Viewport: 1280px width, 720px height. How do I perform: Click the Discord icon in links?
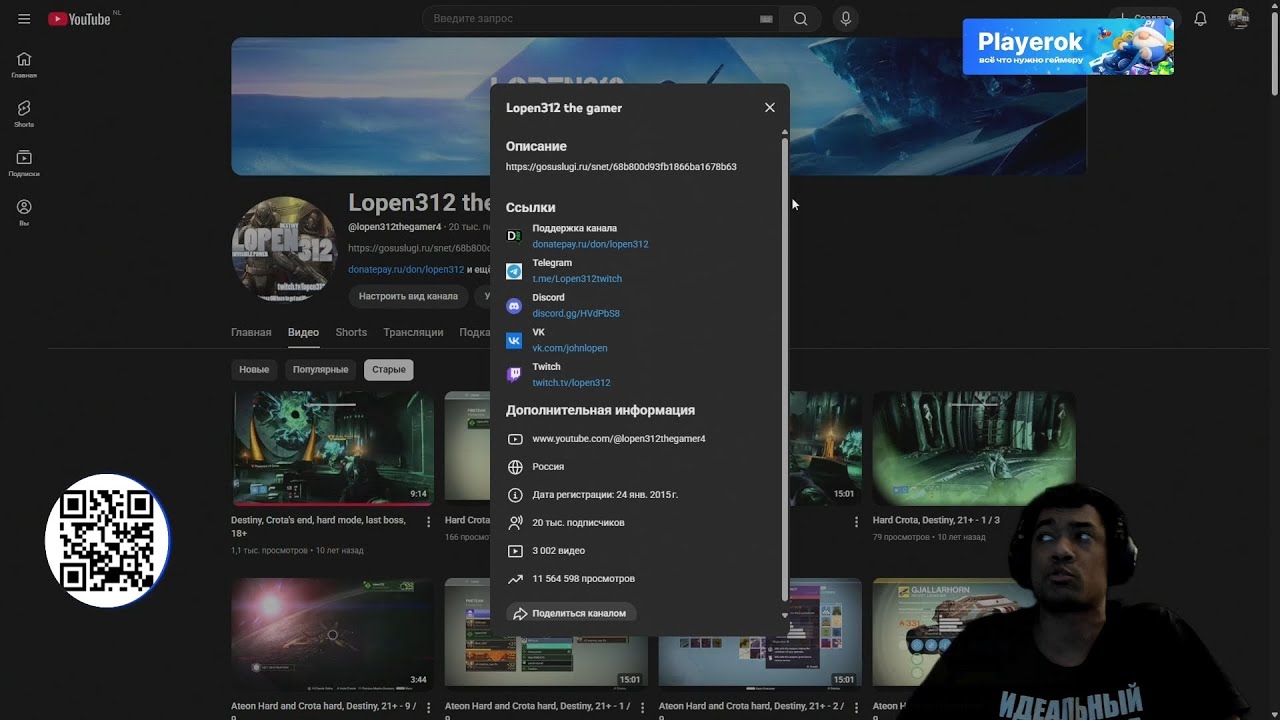514,306
